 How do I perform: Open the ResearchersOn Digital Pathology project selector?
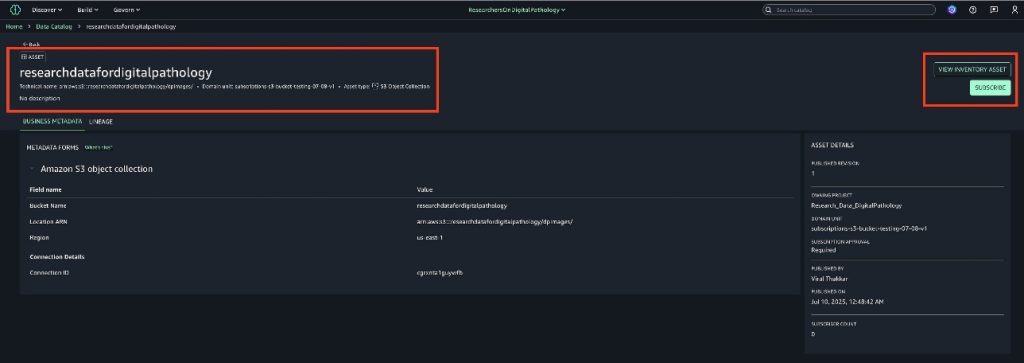click(x=517, y=10)
